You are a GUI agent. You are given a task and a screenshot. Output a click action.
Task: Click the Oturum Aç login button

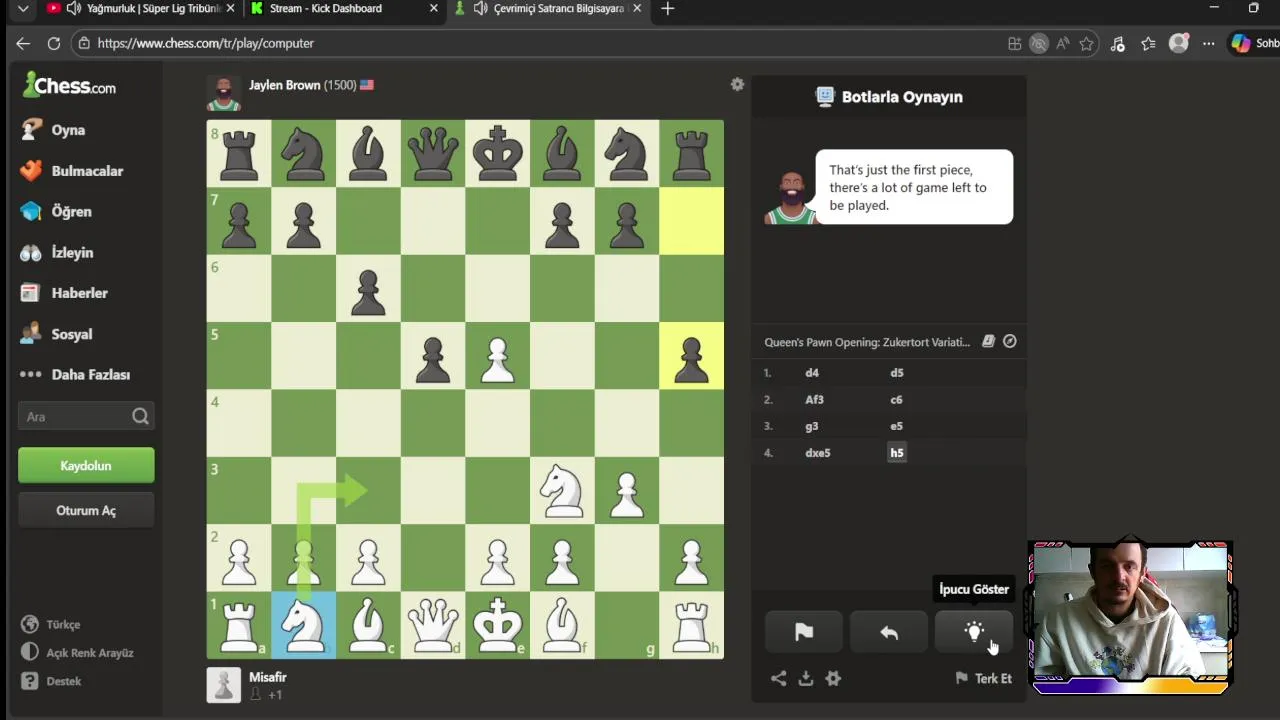[x=86, y=511]
